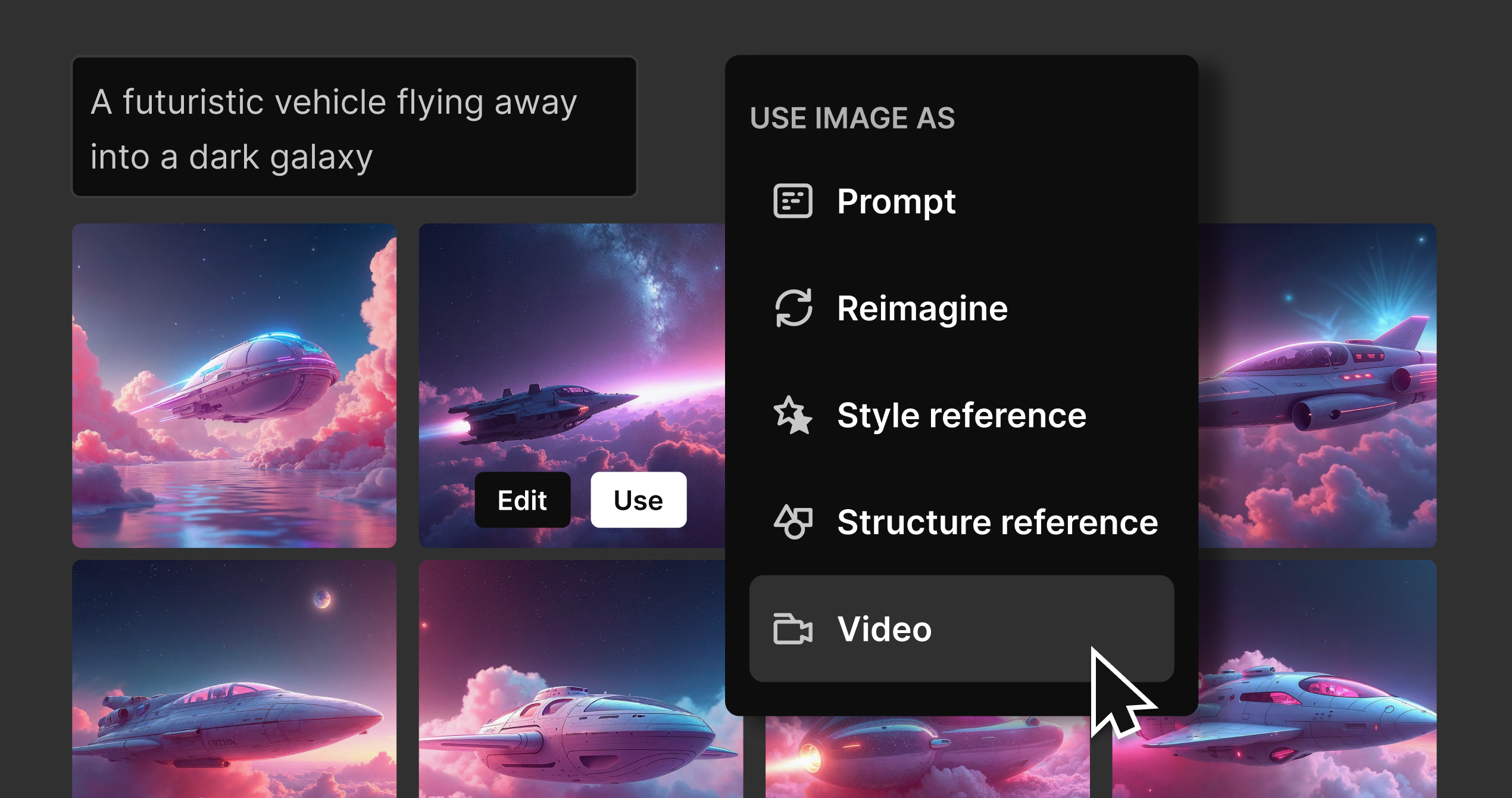Click the Reimagine refresh arrows icon
The height and width of the screenshot is (798, 1512).
tap(792, 308)
